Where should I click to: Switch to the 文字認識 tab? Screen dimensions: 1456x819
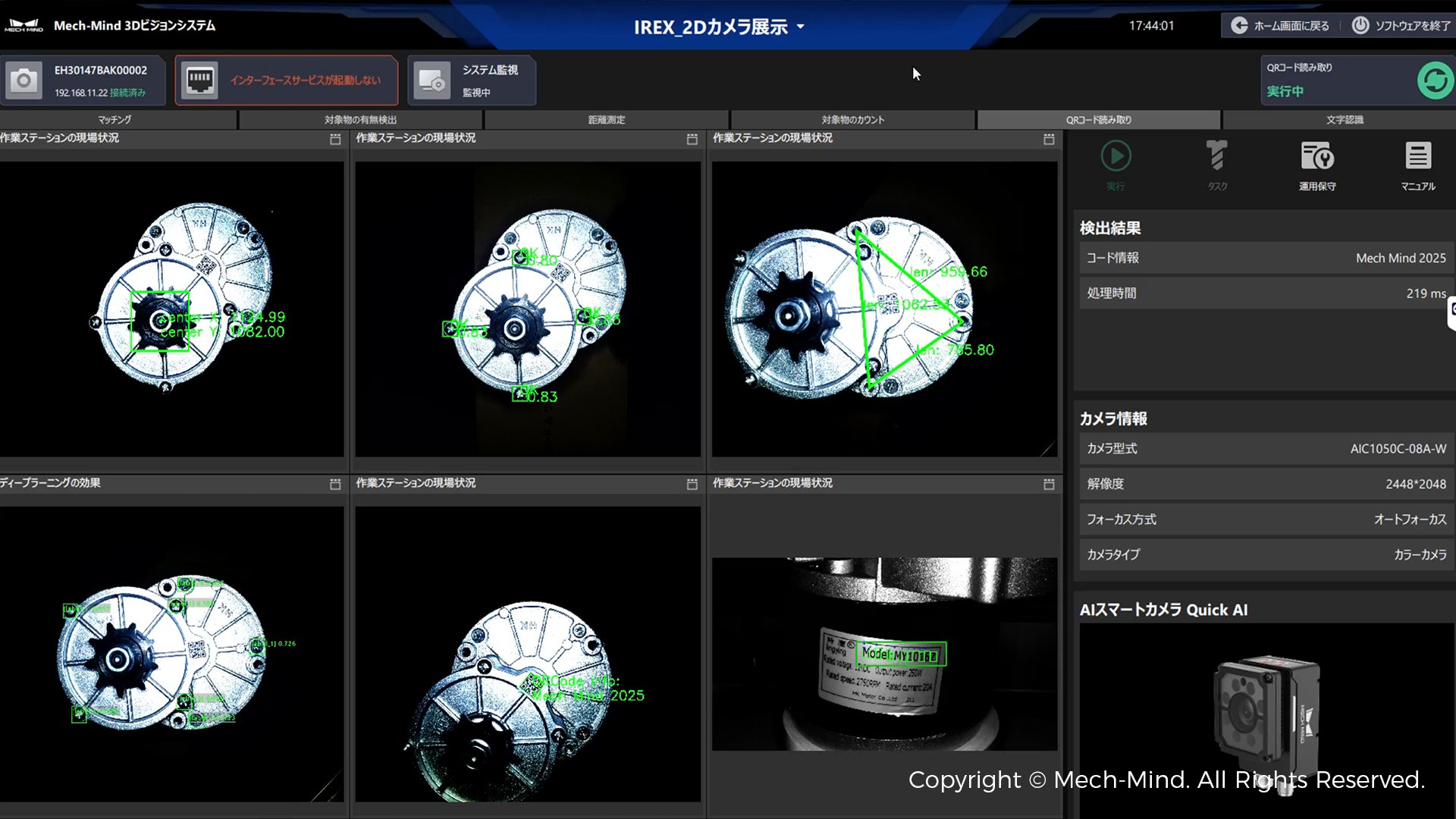pyautogui.click(x=1344, y=119)
